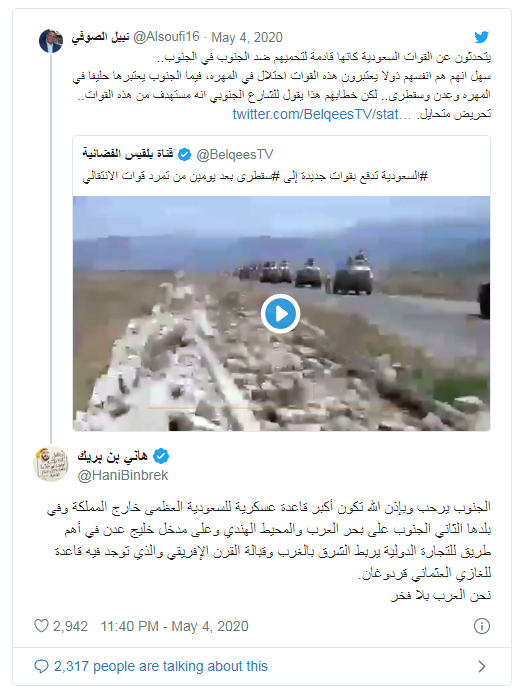Open @HaniBinbrek handle link
528x693 pixels.
(123, 476)
